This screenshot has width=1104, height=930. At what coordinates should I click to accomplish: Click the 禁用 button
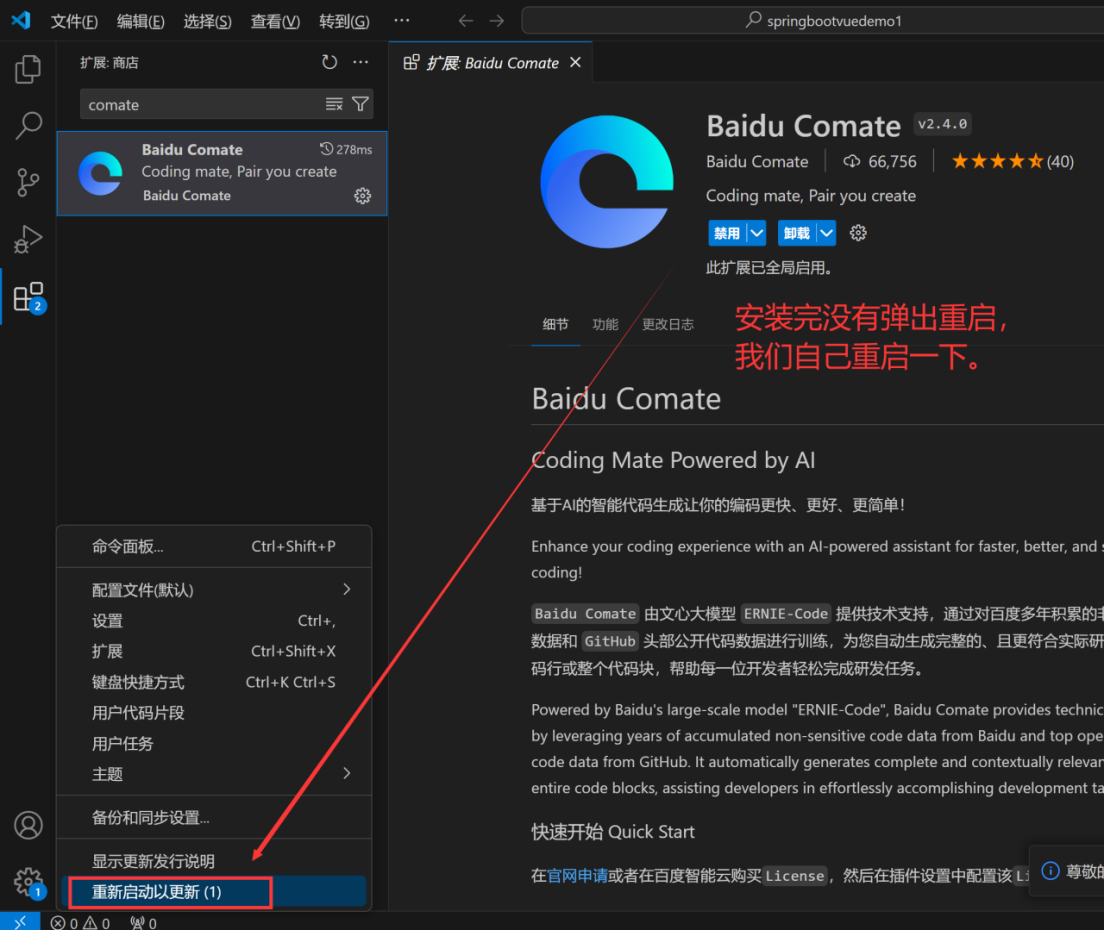[x=727, y=233]
